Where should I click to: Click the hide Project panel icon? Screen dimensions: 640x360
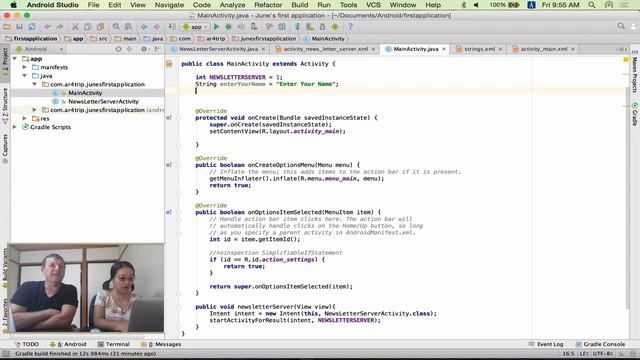tap(157, 49)
